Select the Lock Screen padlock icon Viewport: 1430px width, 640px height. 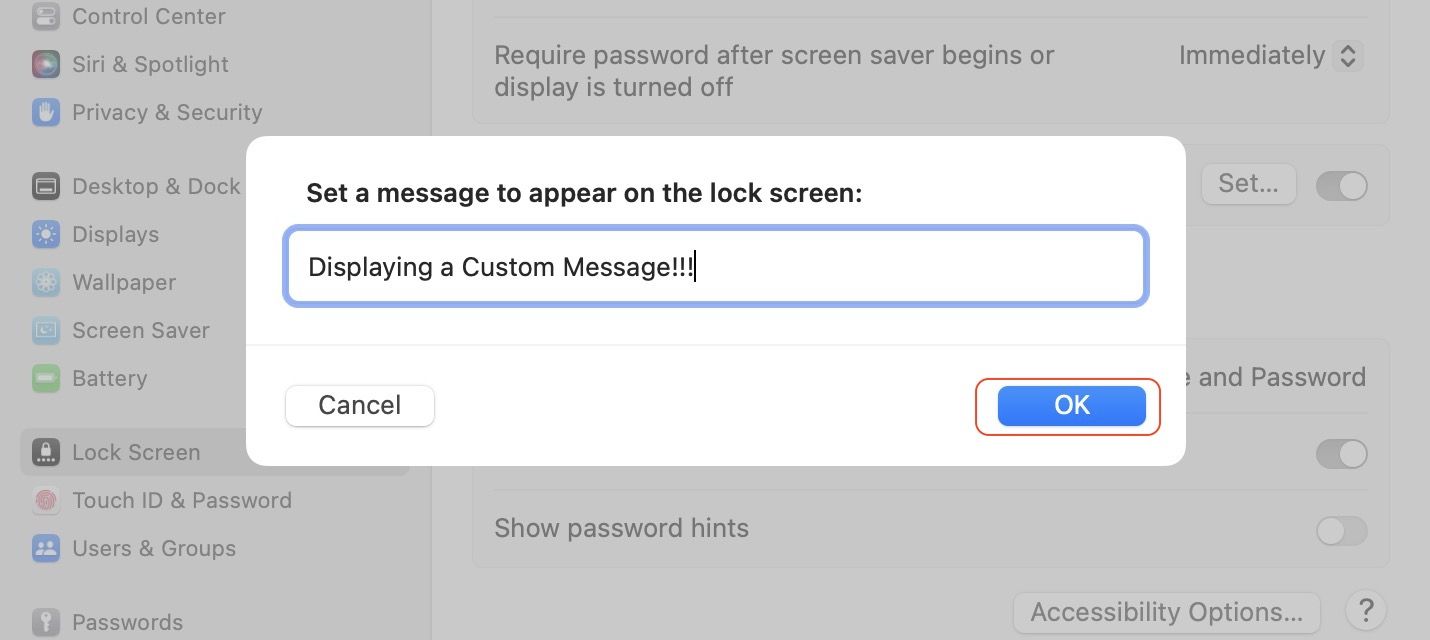45,452
